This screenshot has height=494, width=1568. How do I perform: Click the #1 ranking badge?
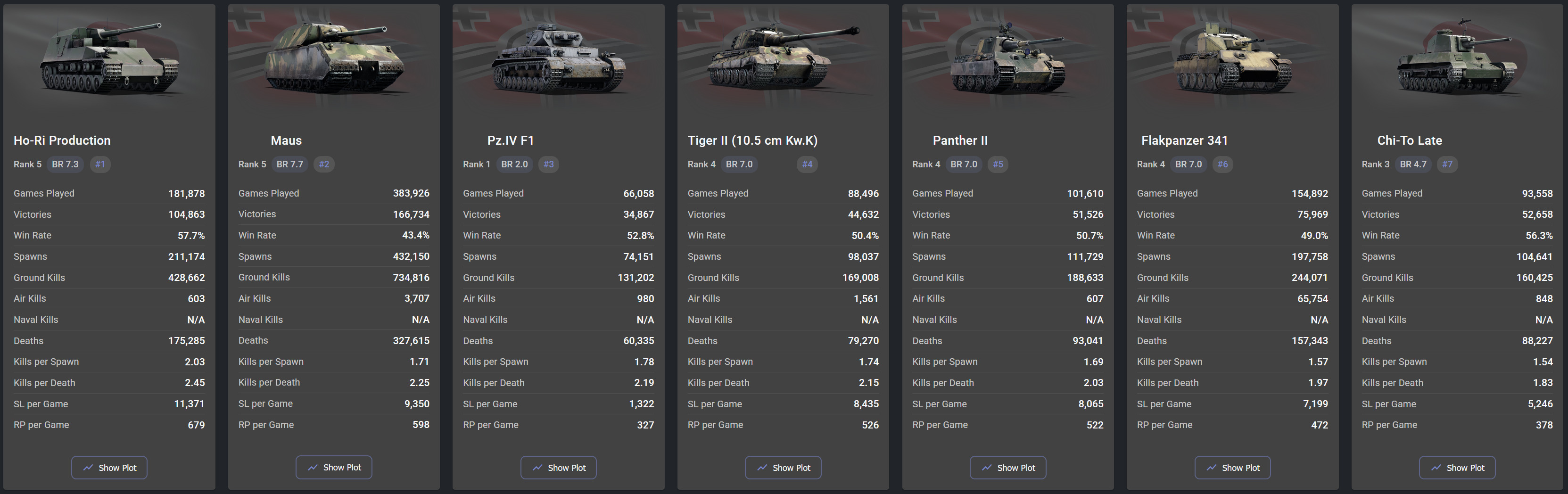[x=100, y=164]
